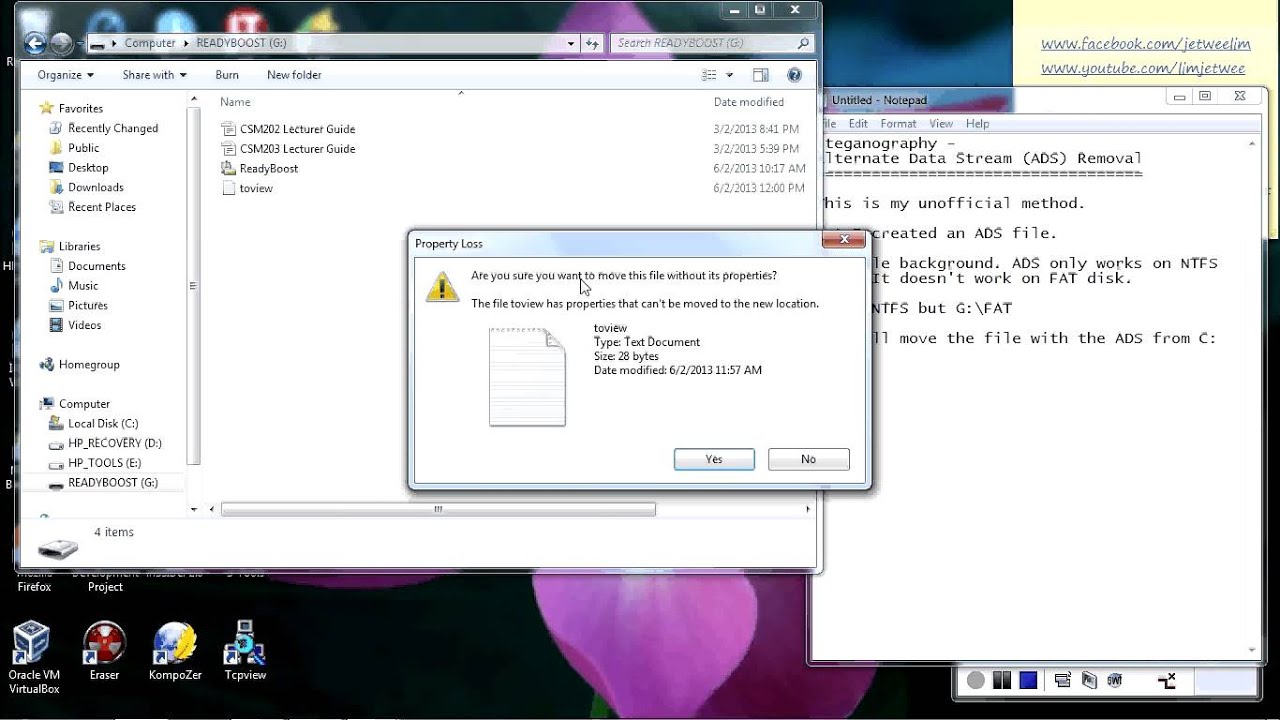Sort by the Date modified column header

[749, 102]
